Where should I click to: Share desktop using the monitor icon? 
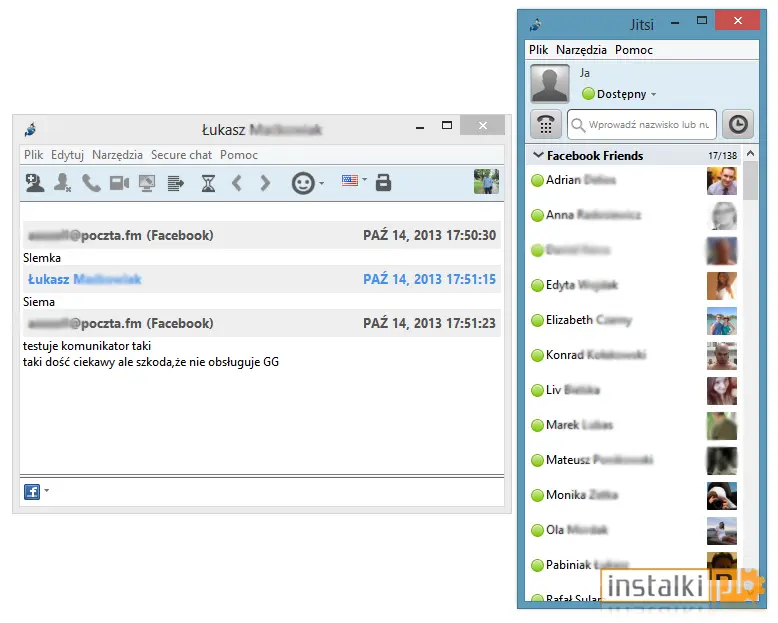[x=147, y=184]
